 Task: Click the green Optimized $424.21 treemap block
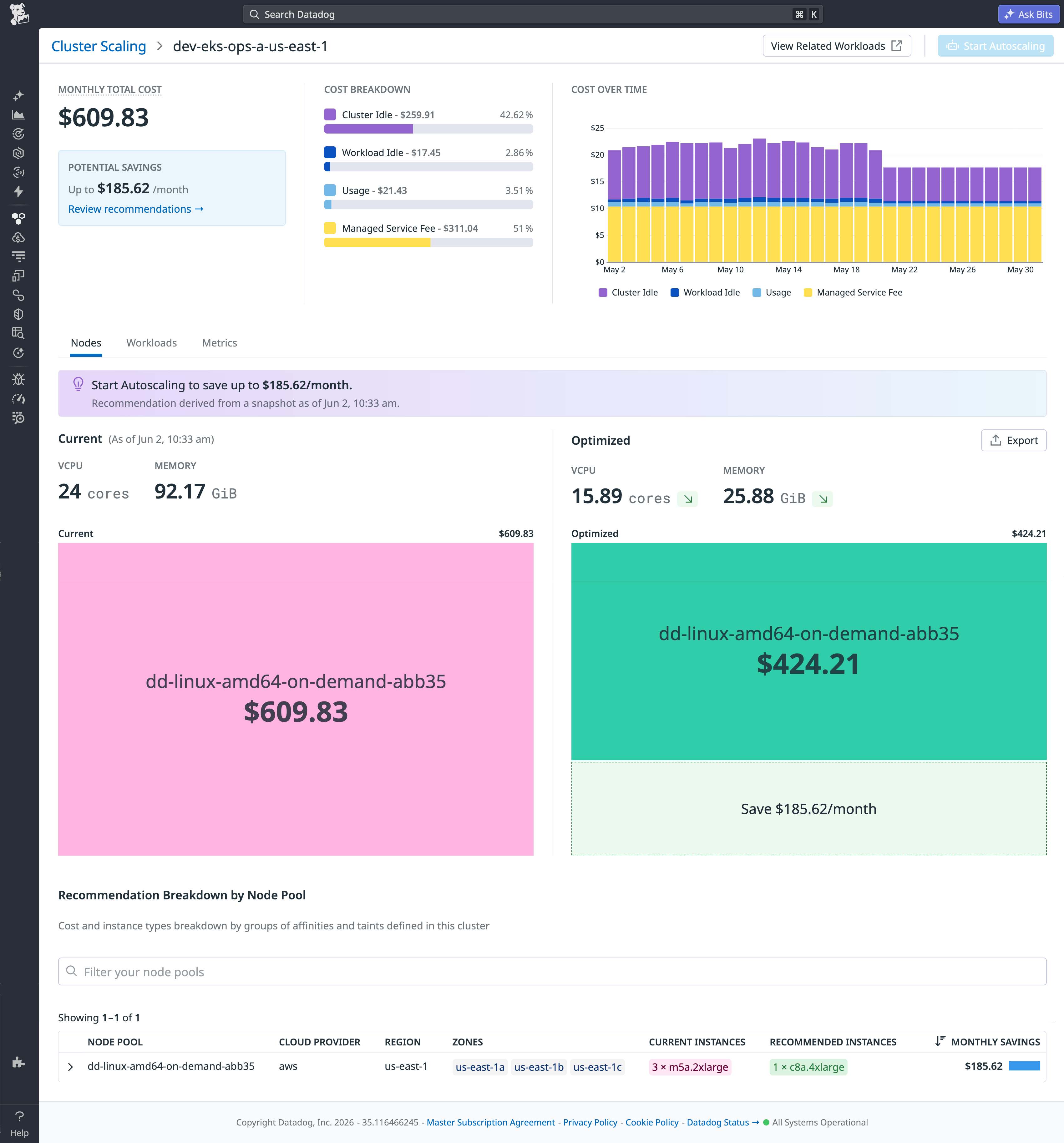click(x=809, y=651)
